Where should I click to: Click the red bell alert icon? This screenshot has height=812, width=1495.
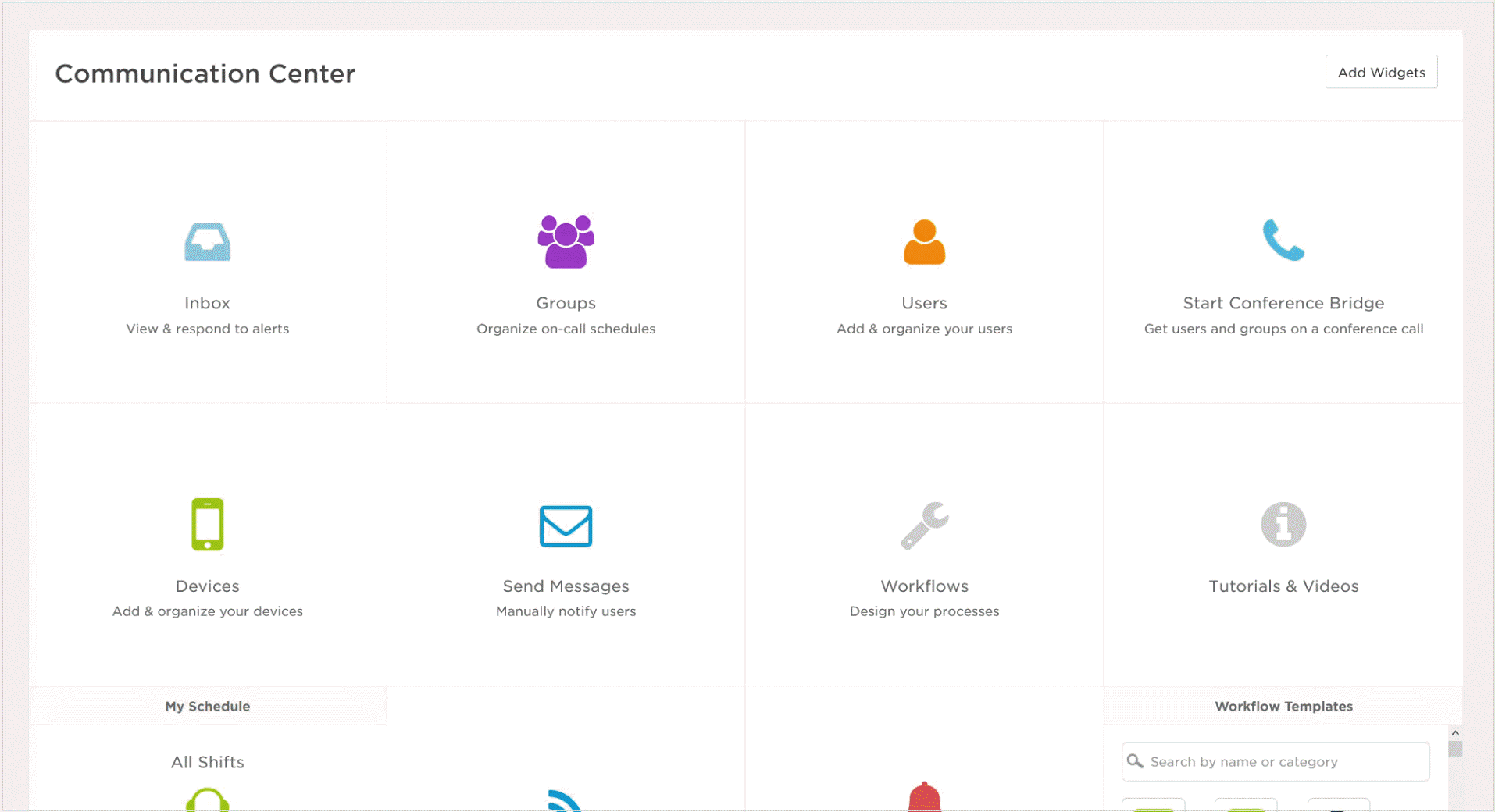point(924,796)
